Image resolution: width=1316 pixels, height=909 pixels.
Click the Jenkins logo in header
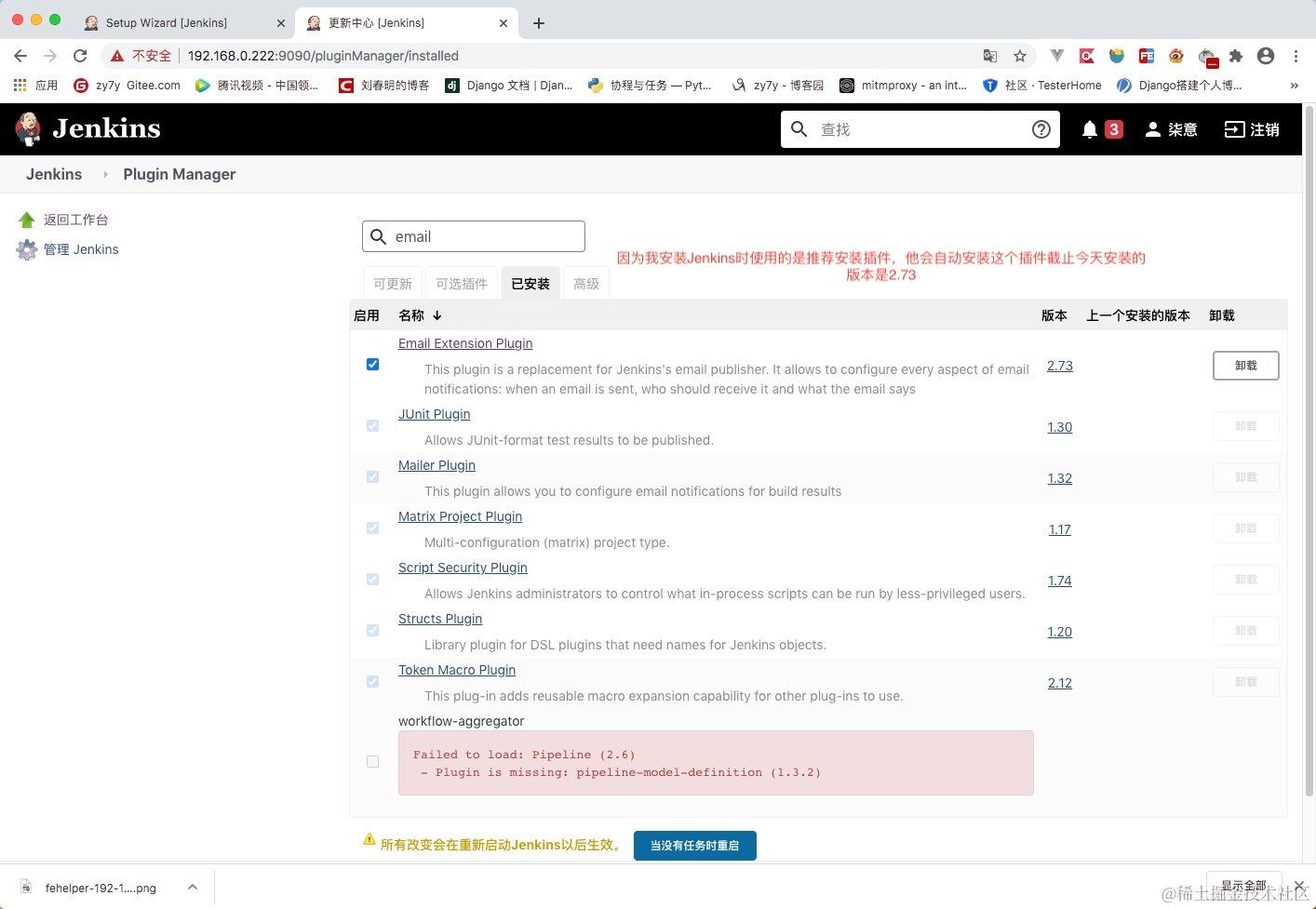pyautogui.click(x=87, y=128)
